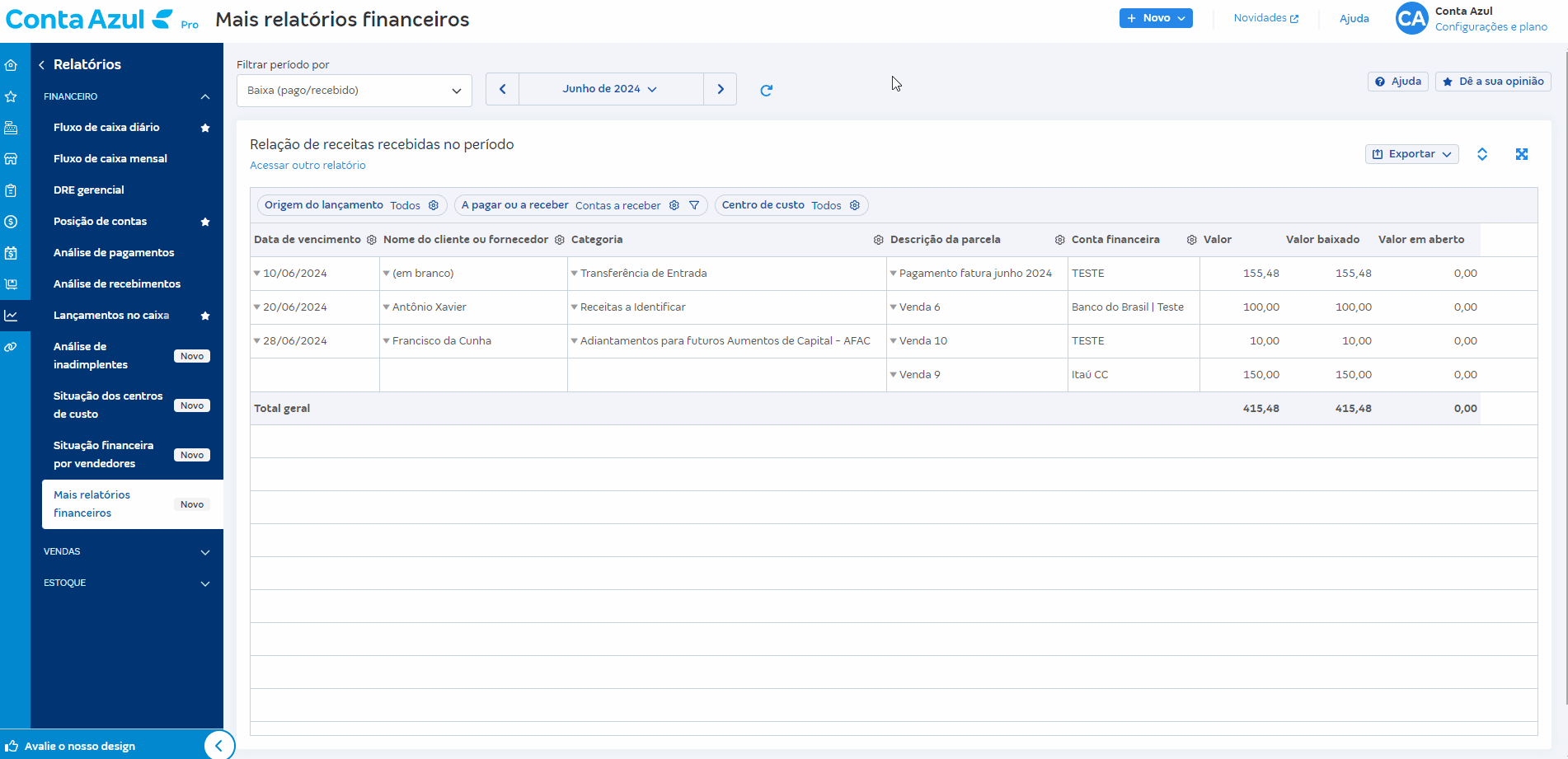
Task: Click the Exportar button
Action: tap(1411, 154)
